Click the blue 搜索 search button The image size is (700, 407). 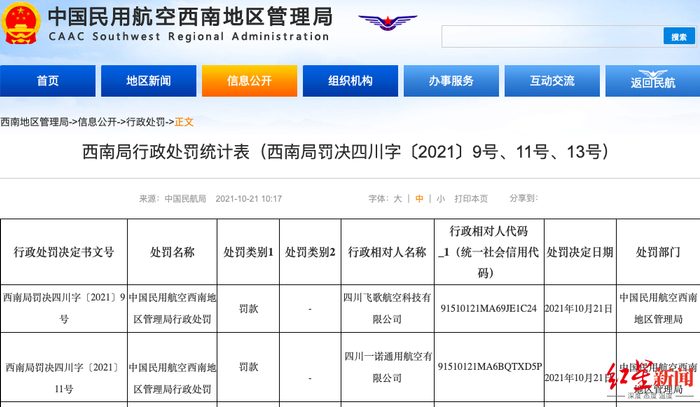[679, 37]
